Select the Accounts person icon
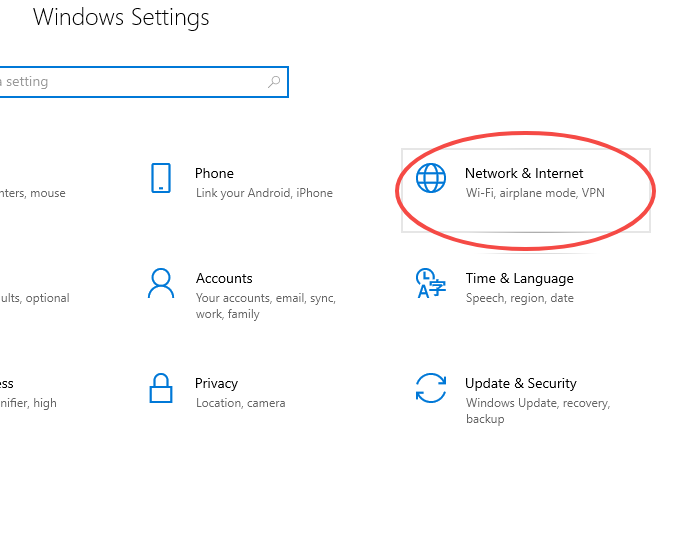This screenshot has height=537, width=691. tap(161, 283)
